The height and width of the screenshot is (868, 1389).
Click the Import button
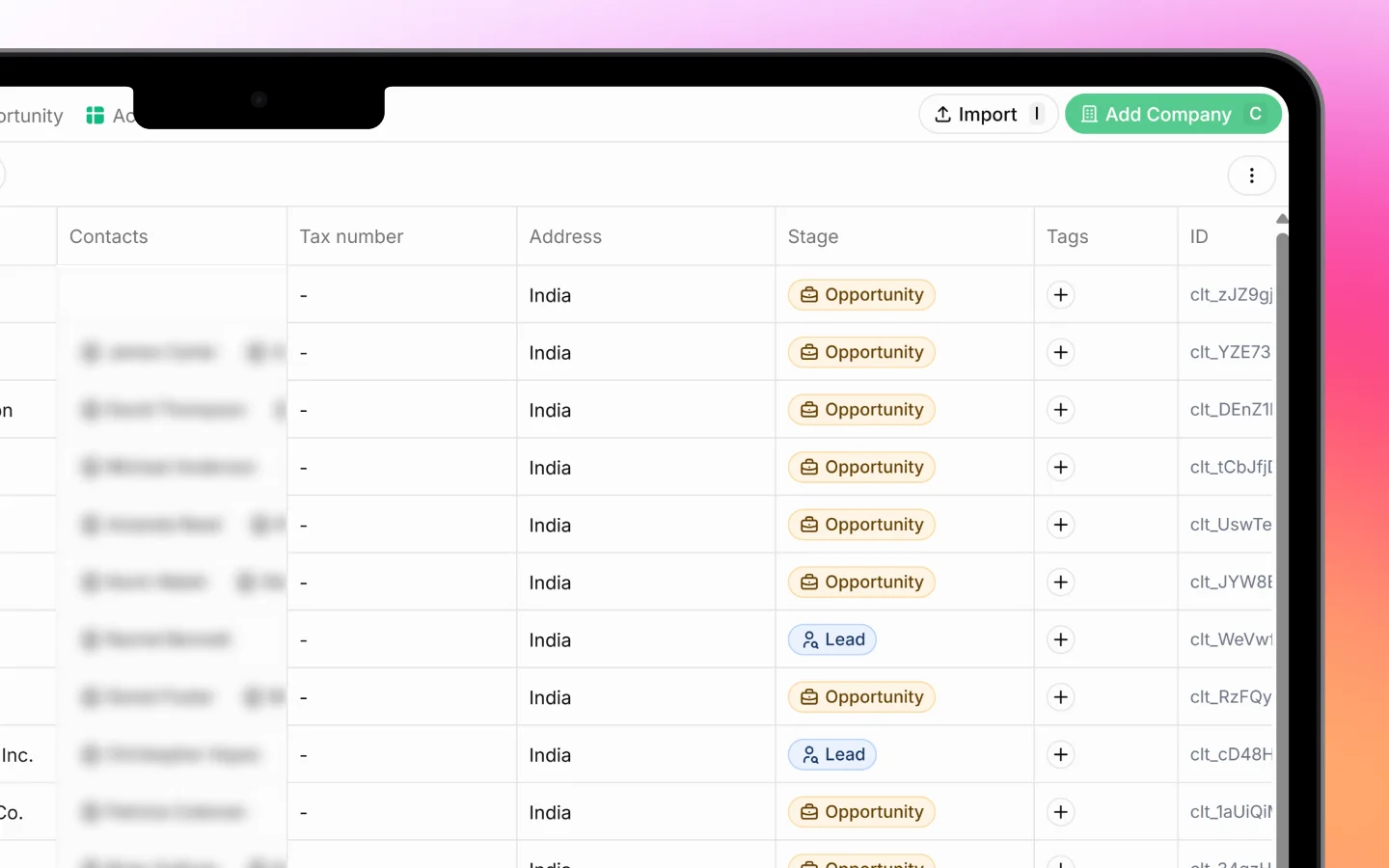click(x=988, y=115)
